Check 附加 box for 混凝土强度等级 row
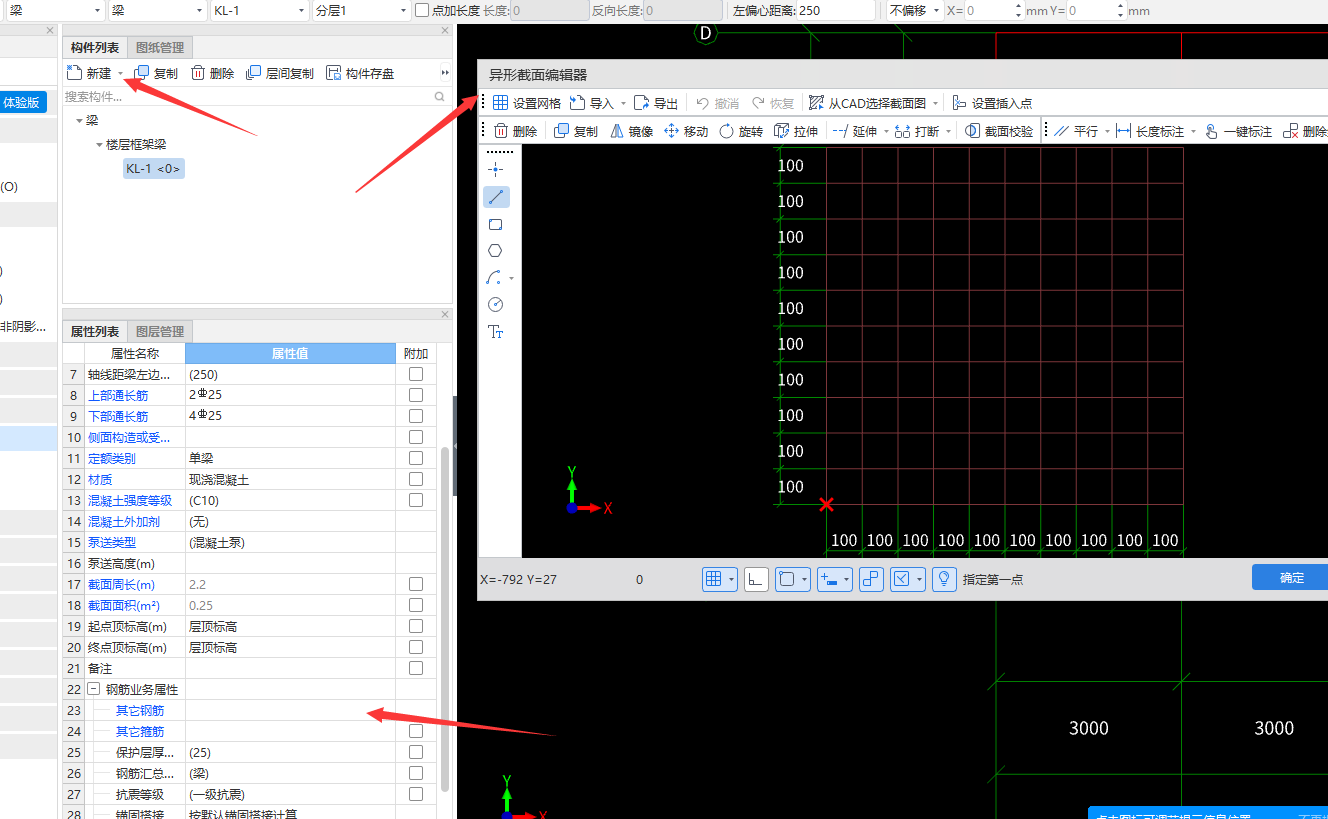This screenshot has height=819, width=1328. 416,500
